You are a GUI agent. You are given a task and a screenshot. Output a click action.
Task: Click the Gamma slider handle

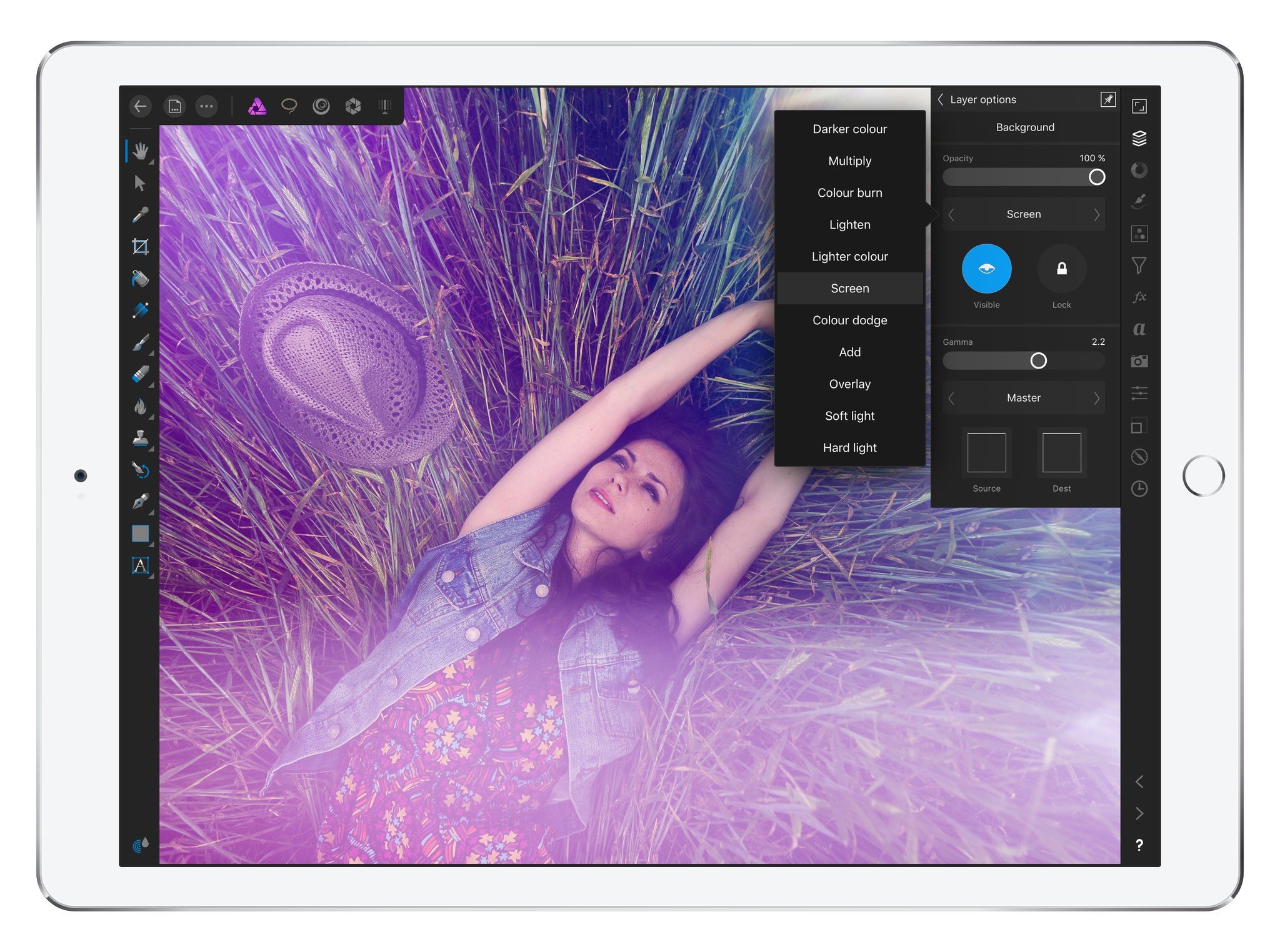pyautogui.click(x=1038, y=360)
